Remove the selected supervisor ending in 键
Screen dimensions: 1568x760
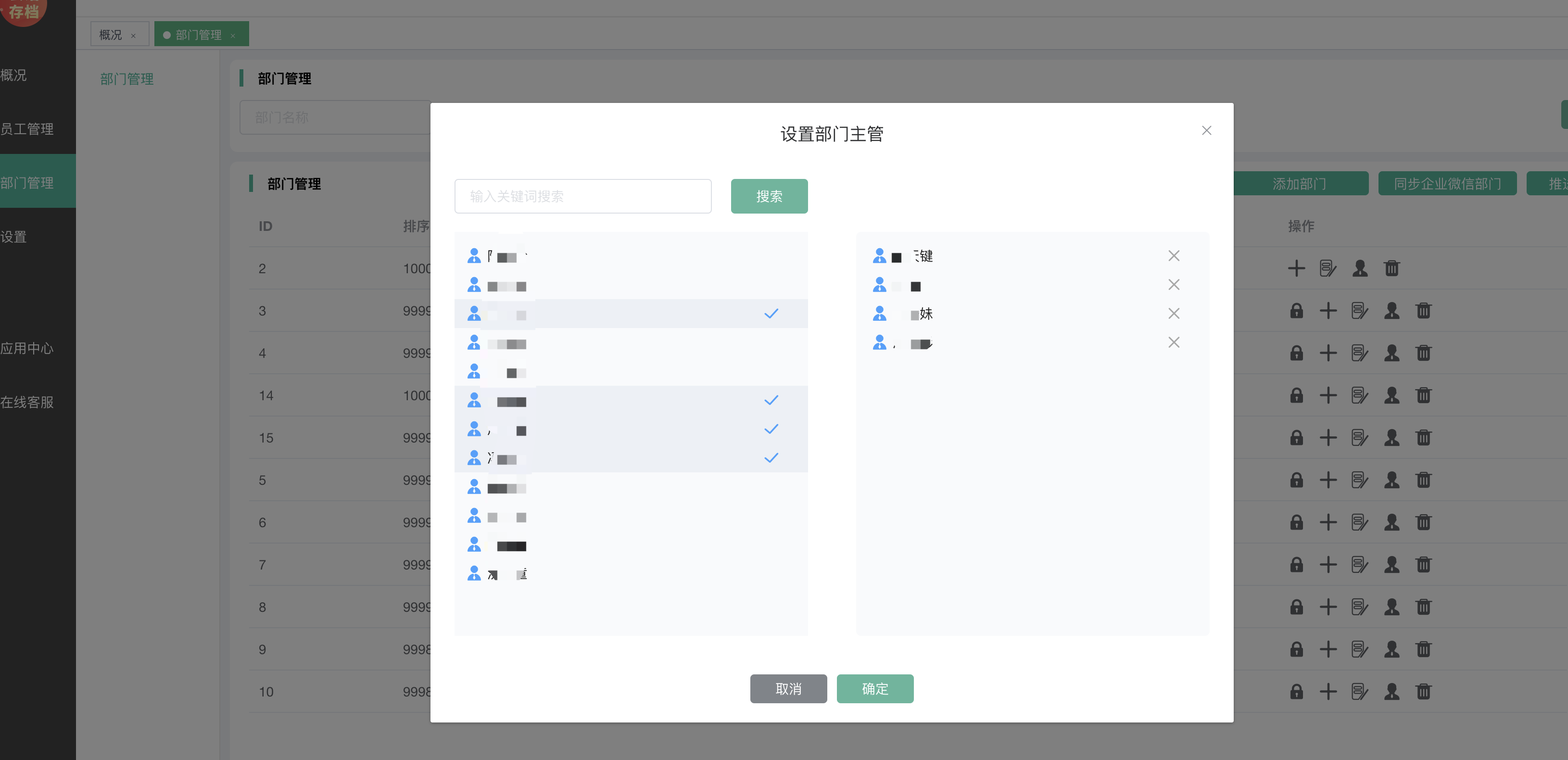tap(1173, 256)
